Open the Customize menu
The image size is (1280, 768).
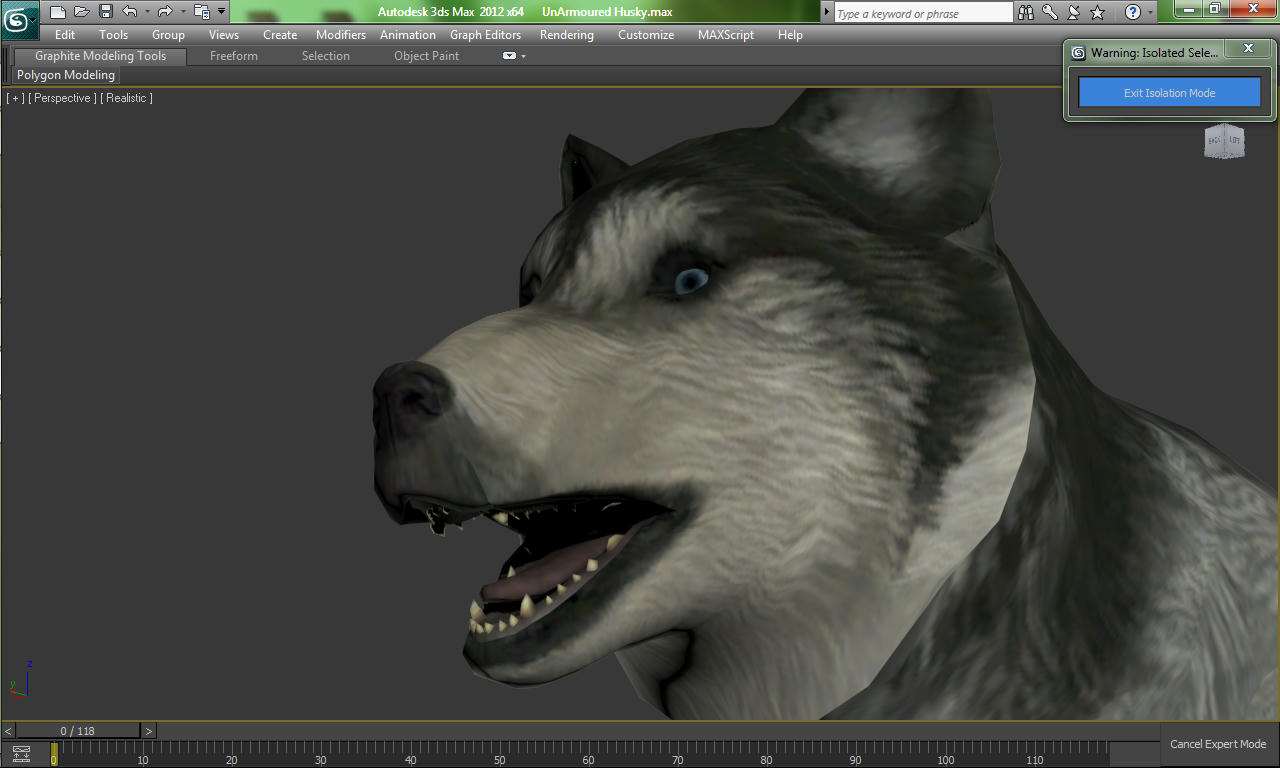point(646,34)
